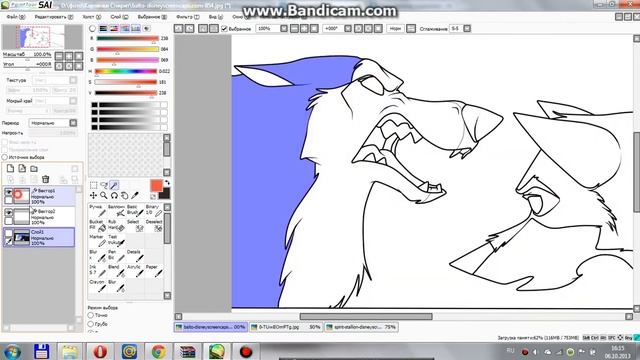Delete the selected layer with trash icon
The image size is (640, 360).
click(x=46, y=179)
